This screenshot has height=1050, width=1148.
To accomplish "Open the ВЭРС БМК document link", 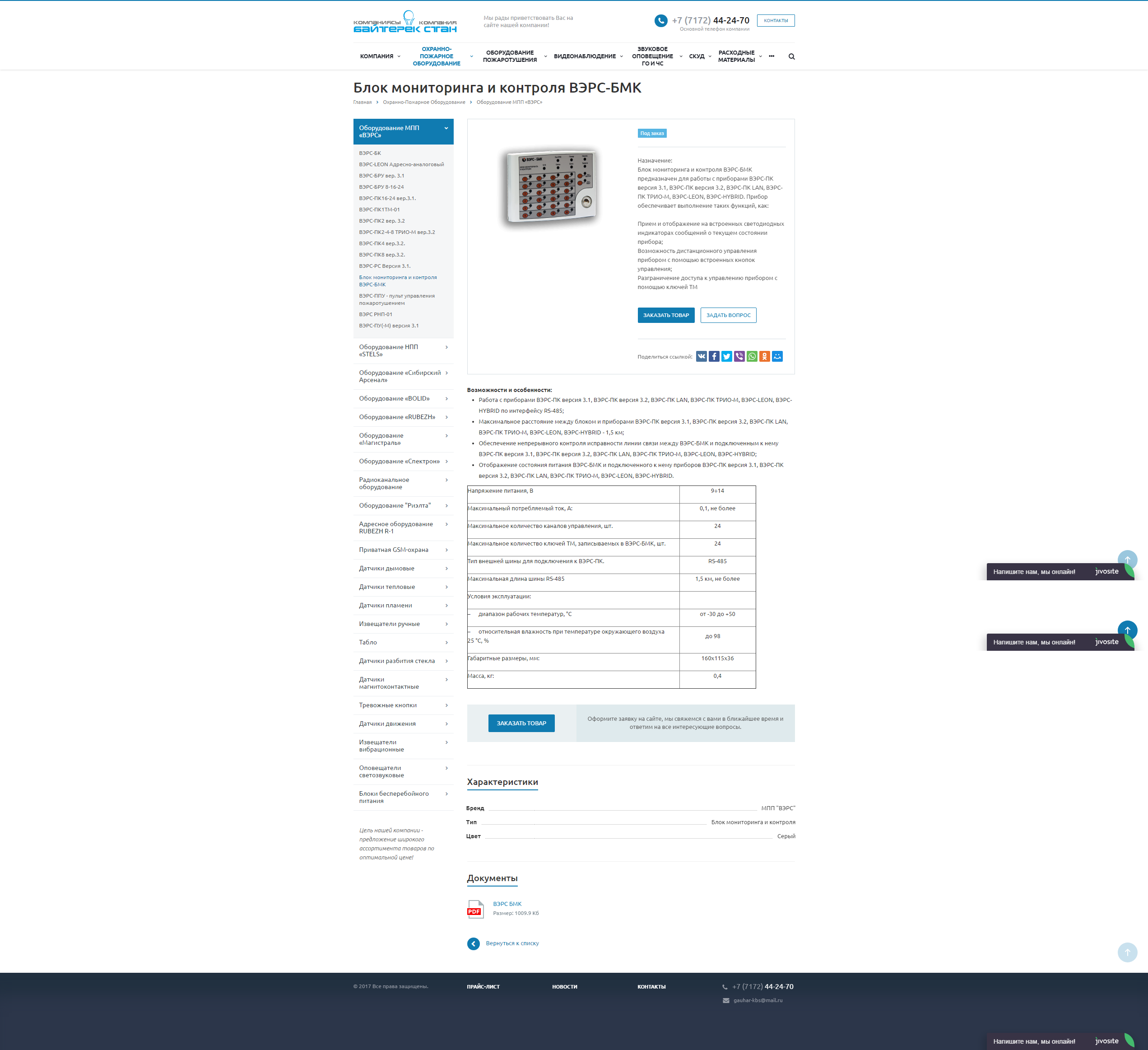I will point(507,904).
